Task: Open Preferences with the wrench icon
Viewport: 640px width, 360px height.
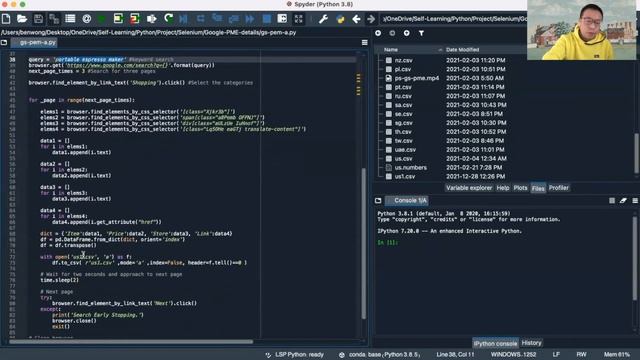Action: pos(323,19)
